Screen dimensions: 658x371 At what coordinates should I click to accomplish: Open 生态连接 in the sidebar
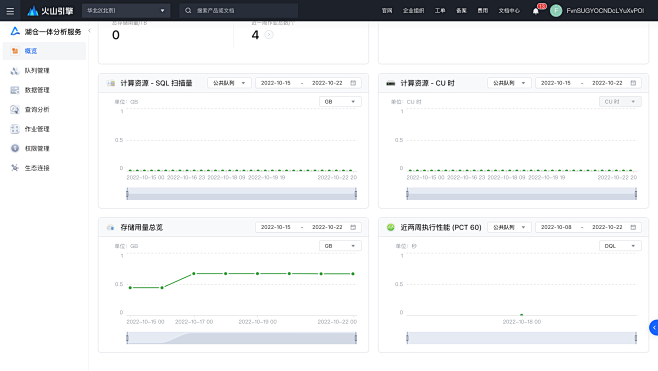point(44,168)
